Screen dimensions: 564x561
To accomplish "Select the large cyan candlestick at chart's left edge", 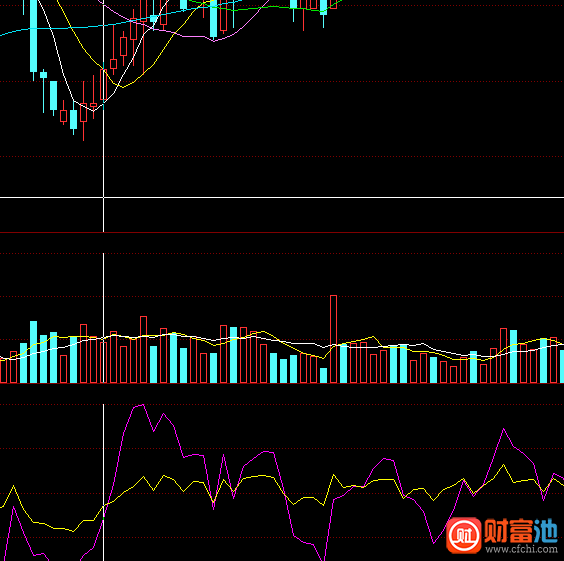I will click(33, 36).
